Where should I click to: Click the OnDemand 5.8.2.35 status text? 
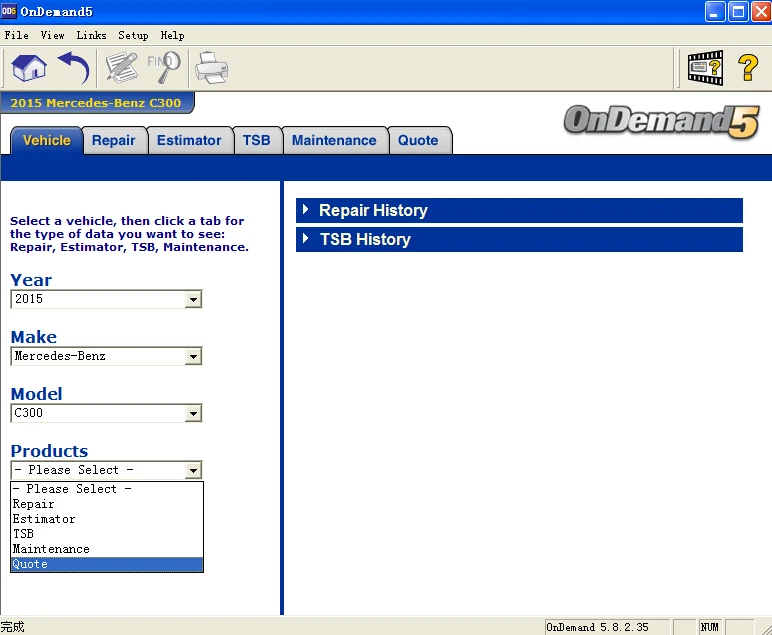597,627
